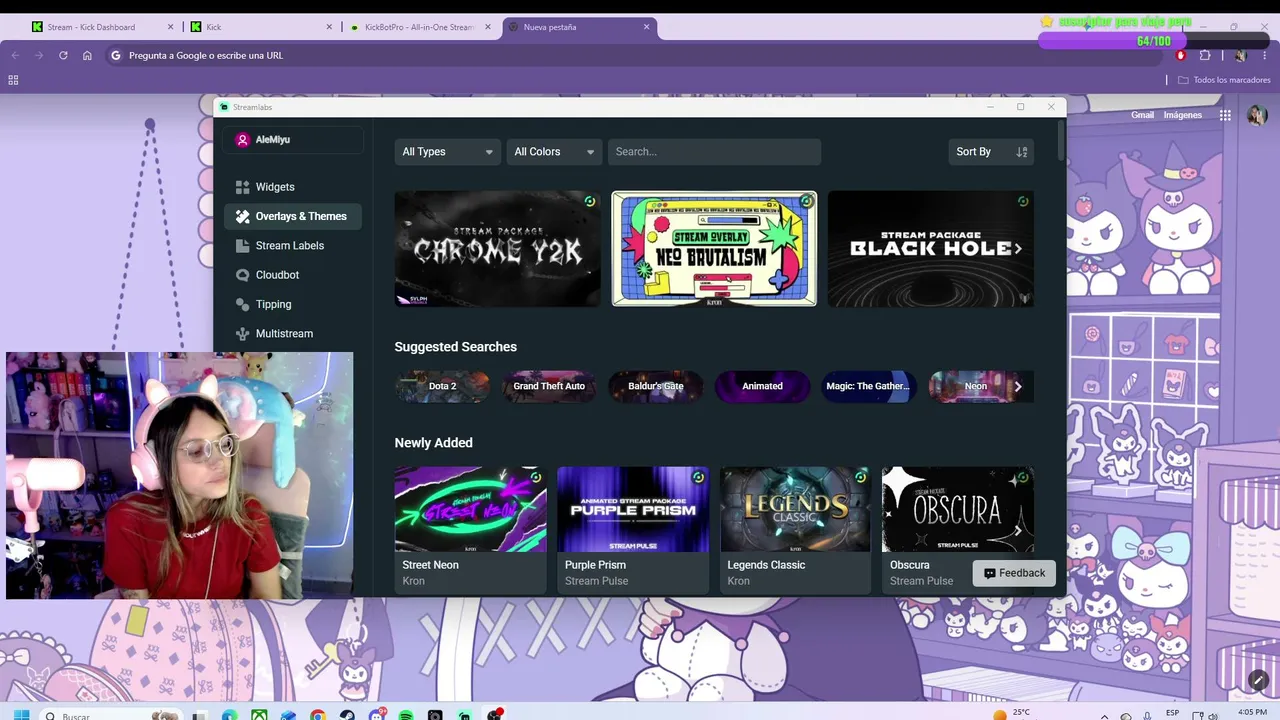Select Overlays & Themes in the sidebar
The height and width of the screenshot is (720, 1280).
tap(293, 216)
